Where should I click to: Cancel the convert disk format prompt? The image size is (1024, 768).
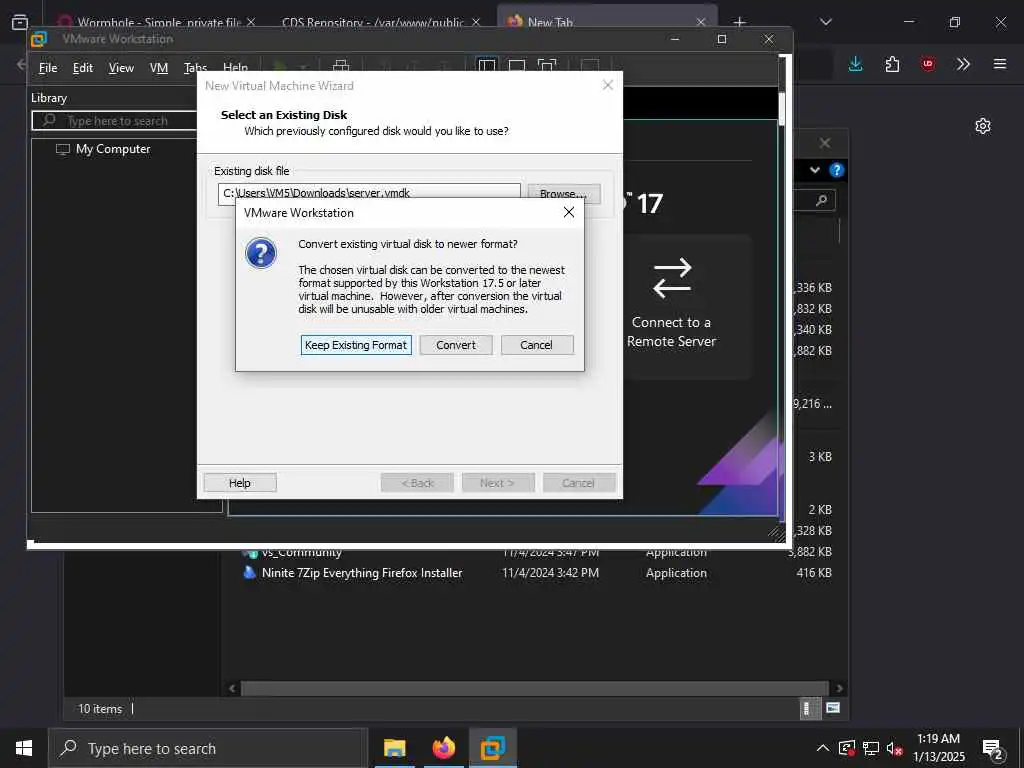537,345
